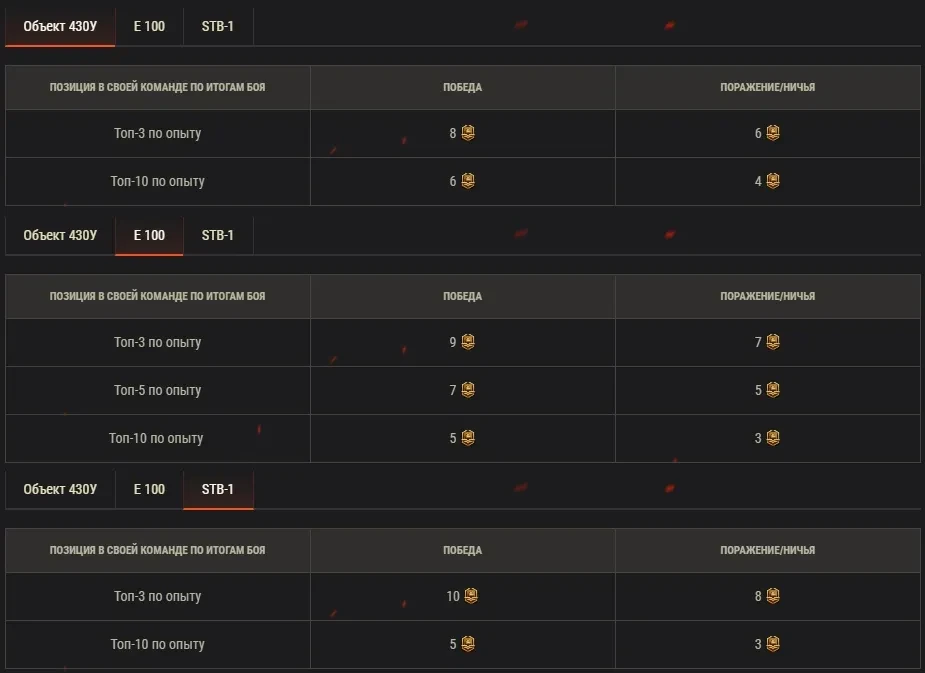Click token icon beside 6 in topmost table's Поражение/Ничья column
Image resolution: width=925 pixels, height=673 pixels.
[773, 133]
